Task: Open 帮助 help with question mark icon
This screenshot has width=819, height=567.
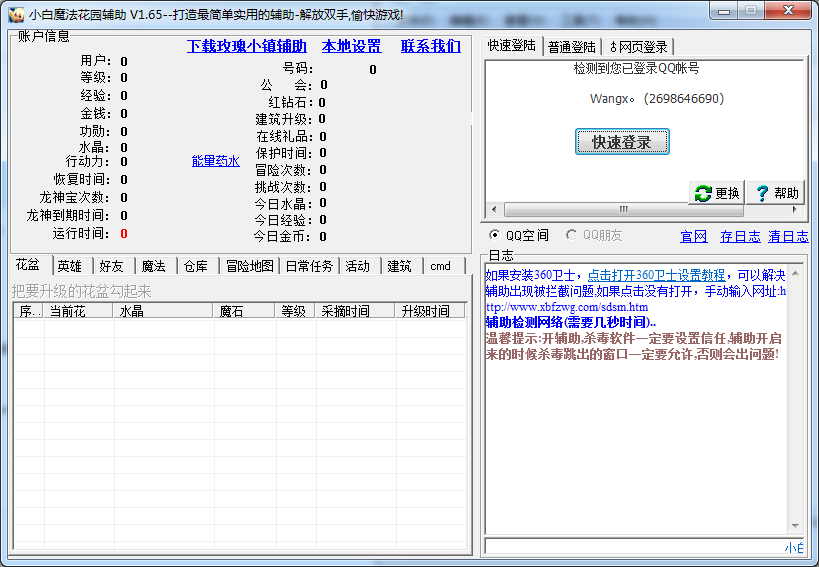Action: (777, 193)
